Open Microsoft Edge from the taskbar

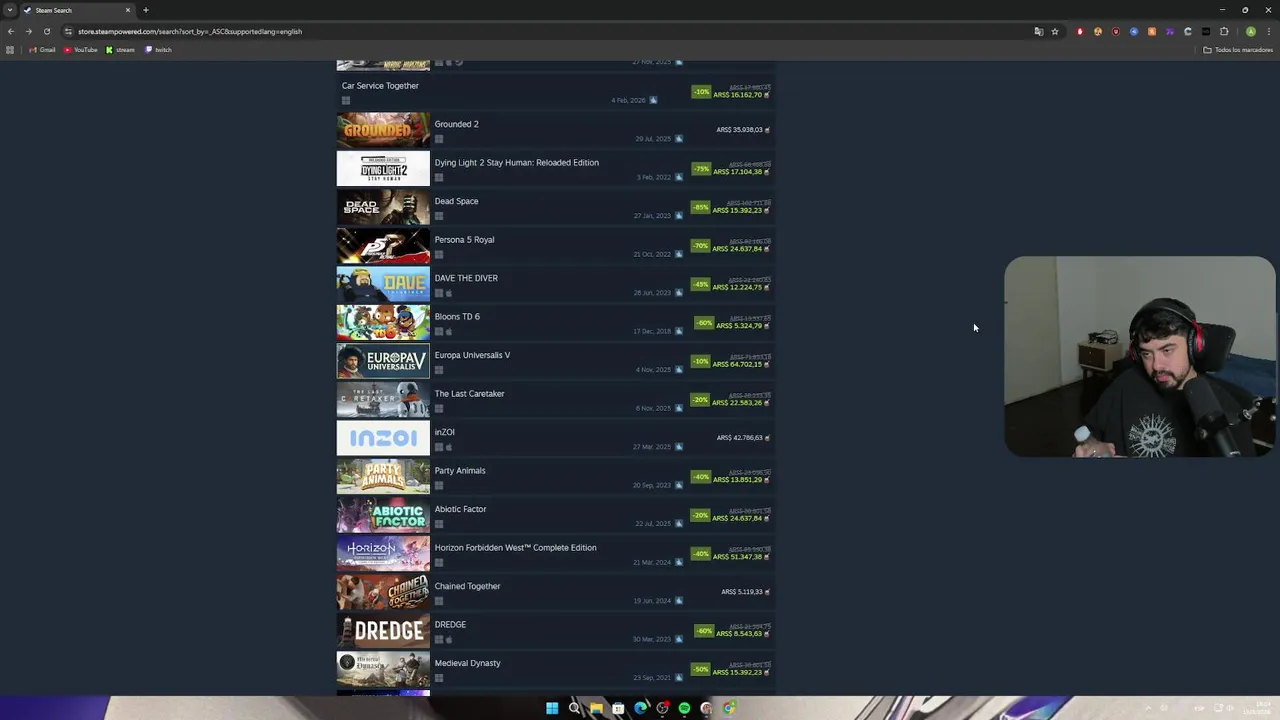coord(640,708)
